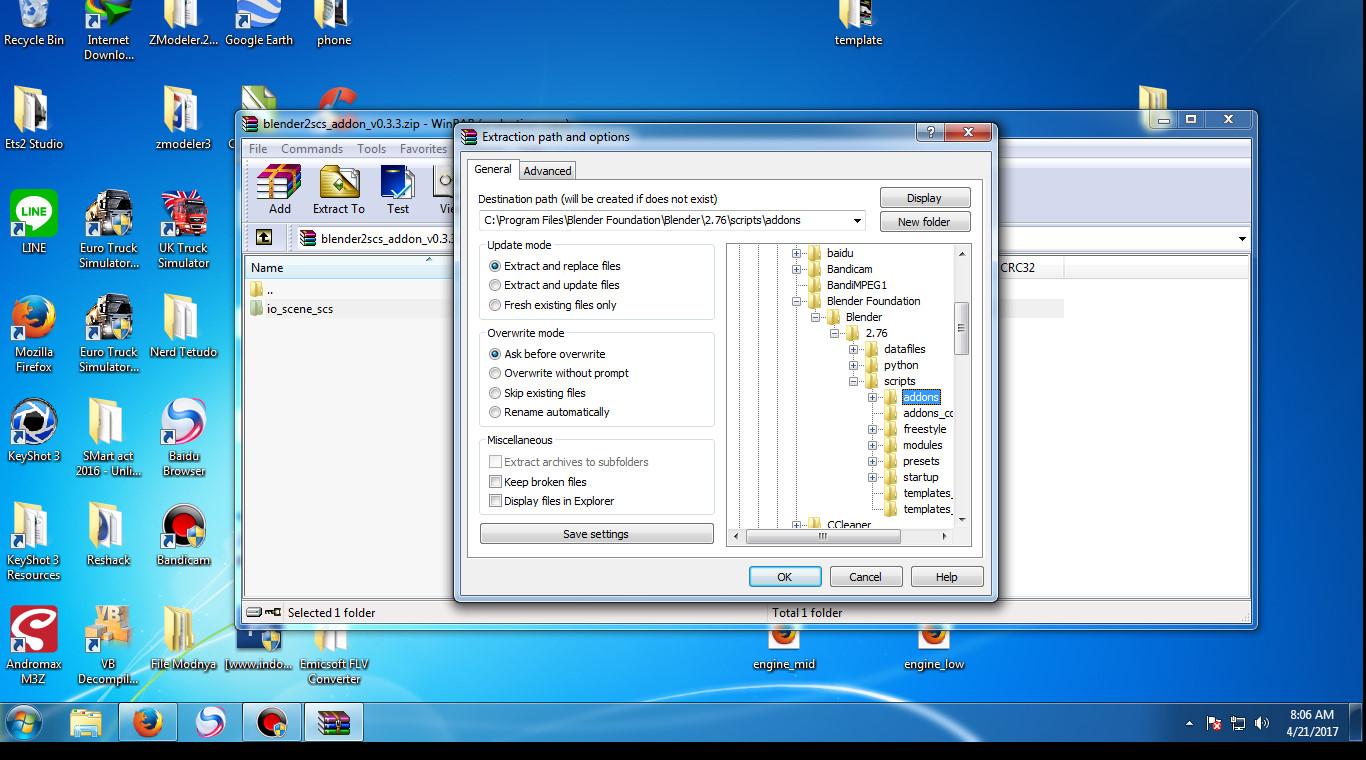
Task: Click the WinRAR taskbar button
Action: point(333,721)
